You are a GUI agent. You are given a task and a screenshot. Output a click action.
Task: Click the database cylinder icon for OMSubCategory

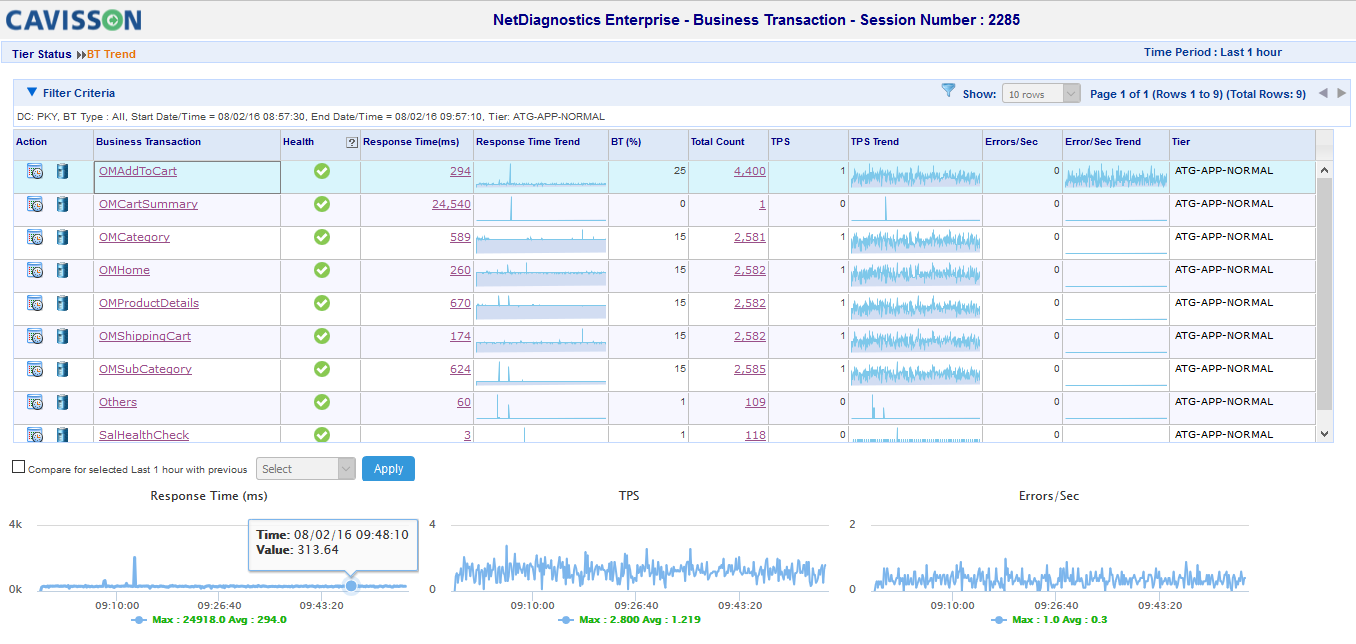[62, 370]
